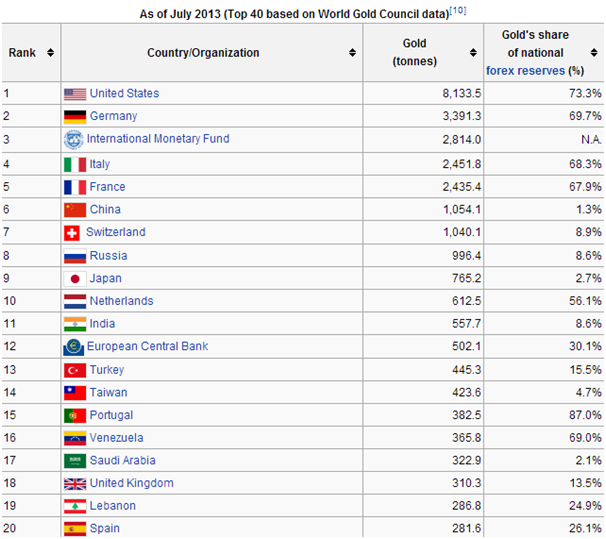
Task: Open the Netherlands country link
Action: click(121, 301)
